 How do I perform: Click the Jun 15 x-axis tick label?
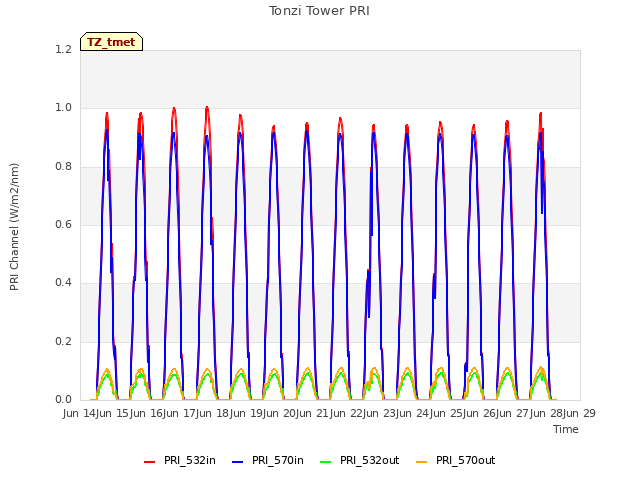coord(113,413)
